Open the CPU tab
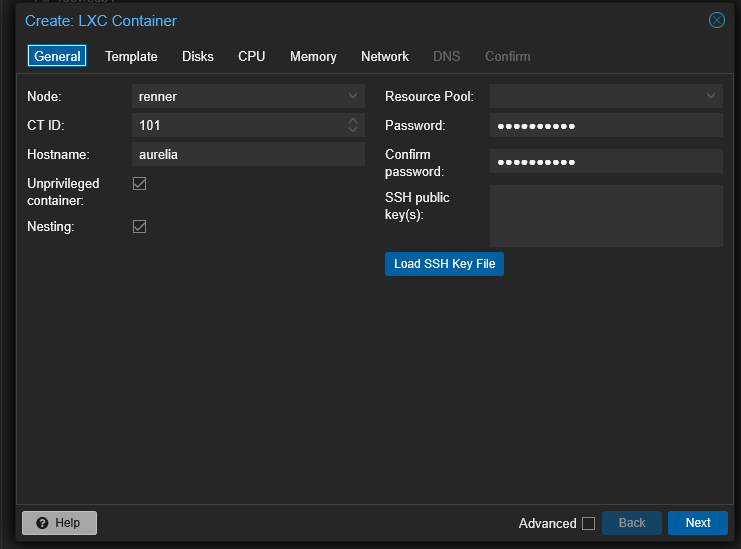This screenshot has width=741, height=549. point(251,56)
